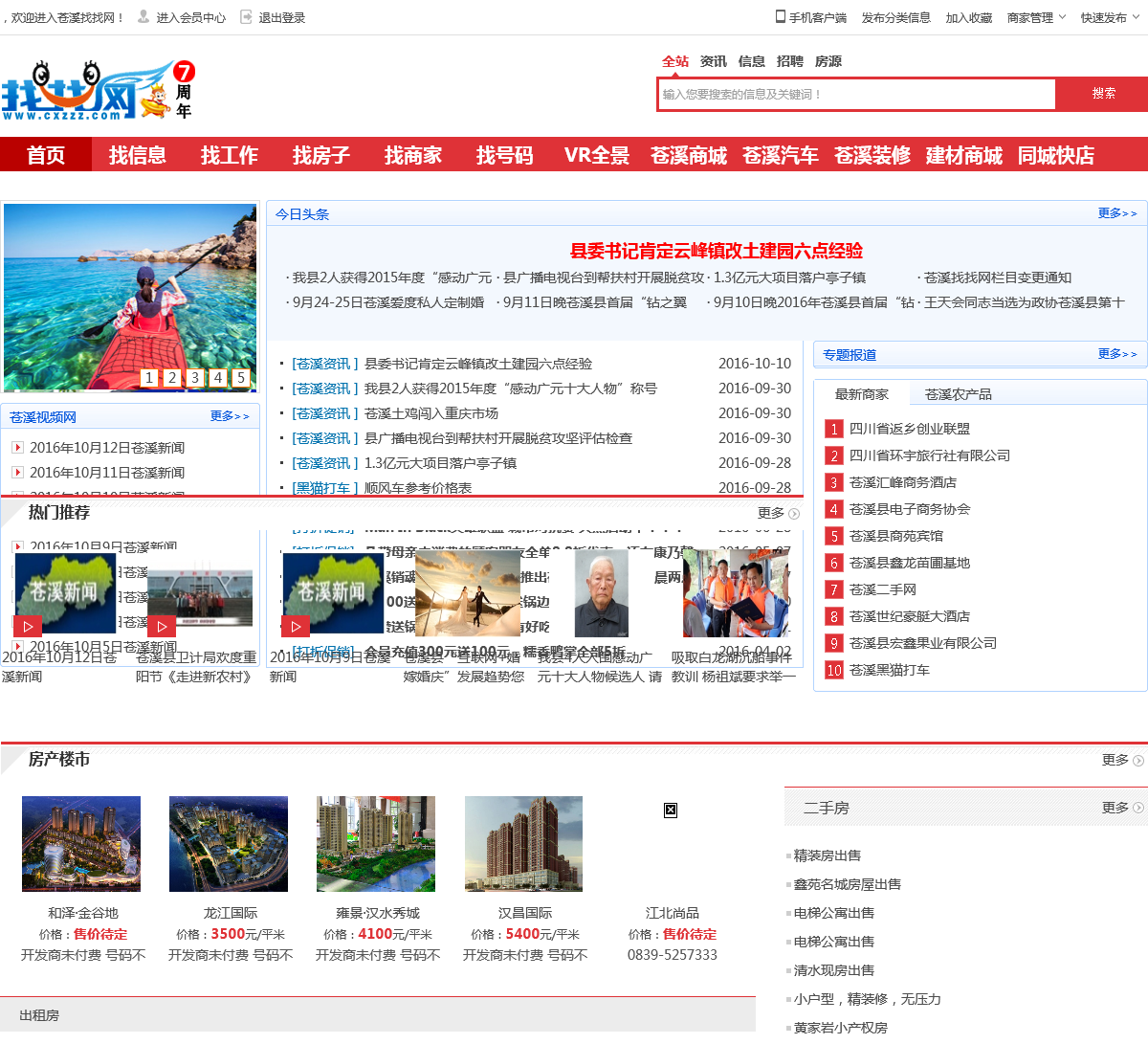The height and width of the screenshot is (1044, 1148).
Task: Open merchant 四川省返乡创业联盟
Action: pos(910,429)
